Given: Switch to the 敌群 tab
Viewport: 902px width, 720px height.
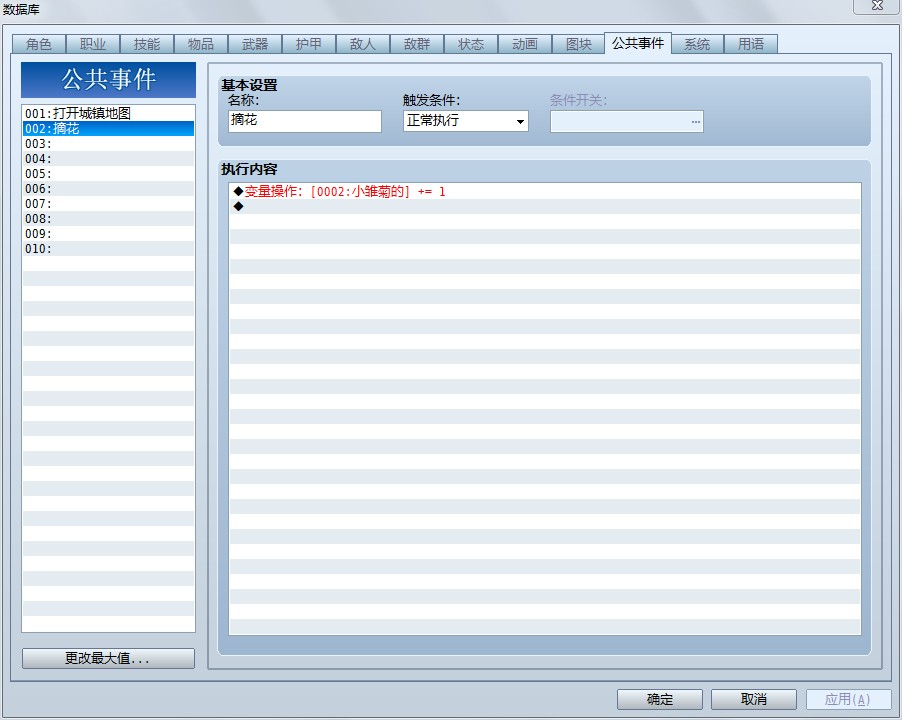Looking at the screenshot, I should (x=417, y=44).
